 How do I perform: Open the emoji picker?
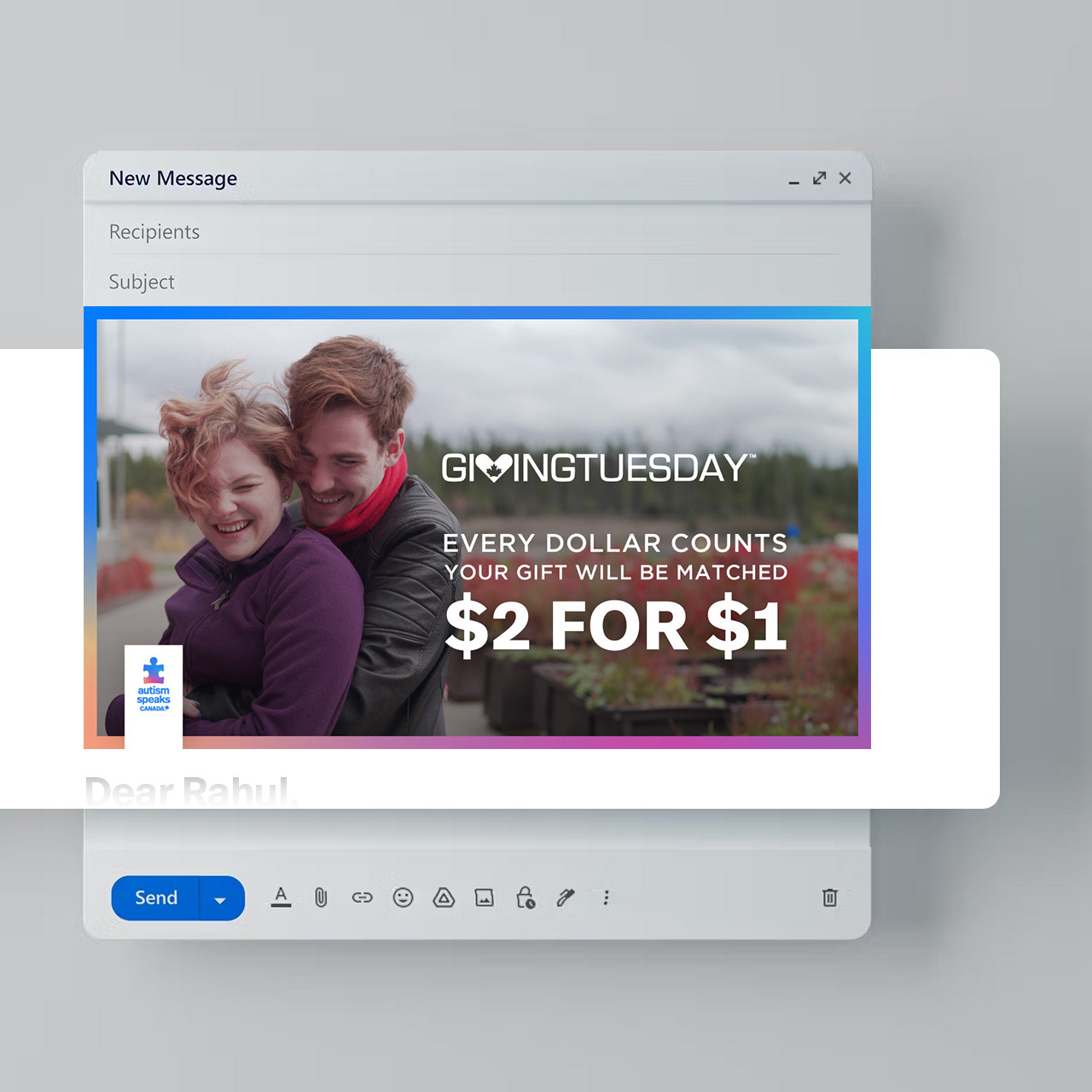point(403,897)
